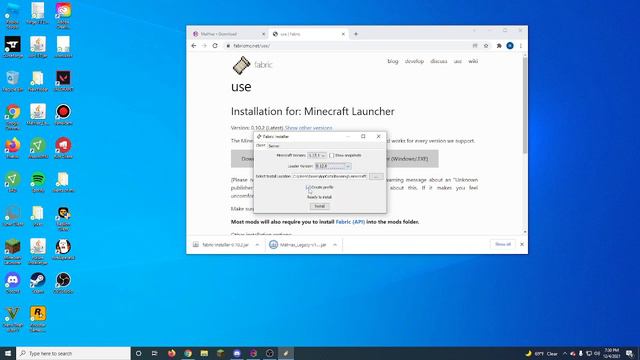This screenshot has width=640, height=360.
Task: Open the Recycle Bin desktop icon
Action: click(x=13, y=81)
